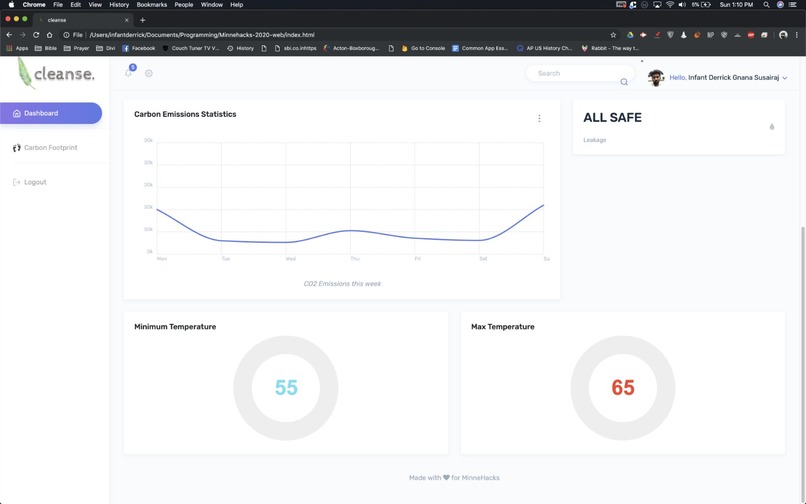The width and height of the screenshot is (806, 504).
Task: Open the Common App Essay bookmark
Action: click(480, 48)
